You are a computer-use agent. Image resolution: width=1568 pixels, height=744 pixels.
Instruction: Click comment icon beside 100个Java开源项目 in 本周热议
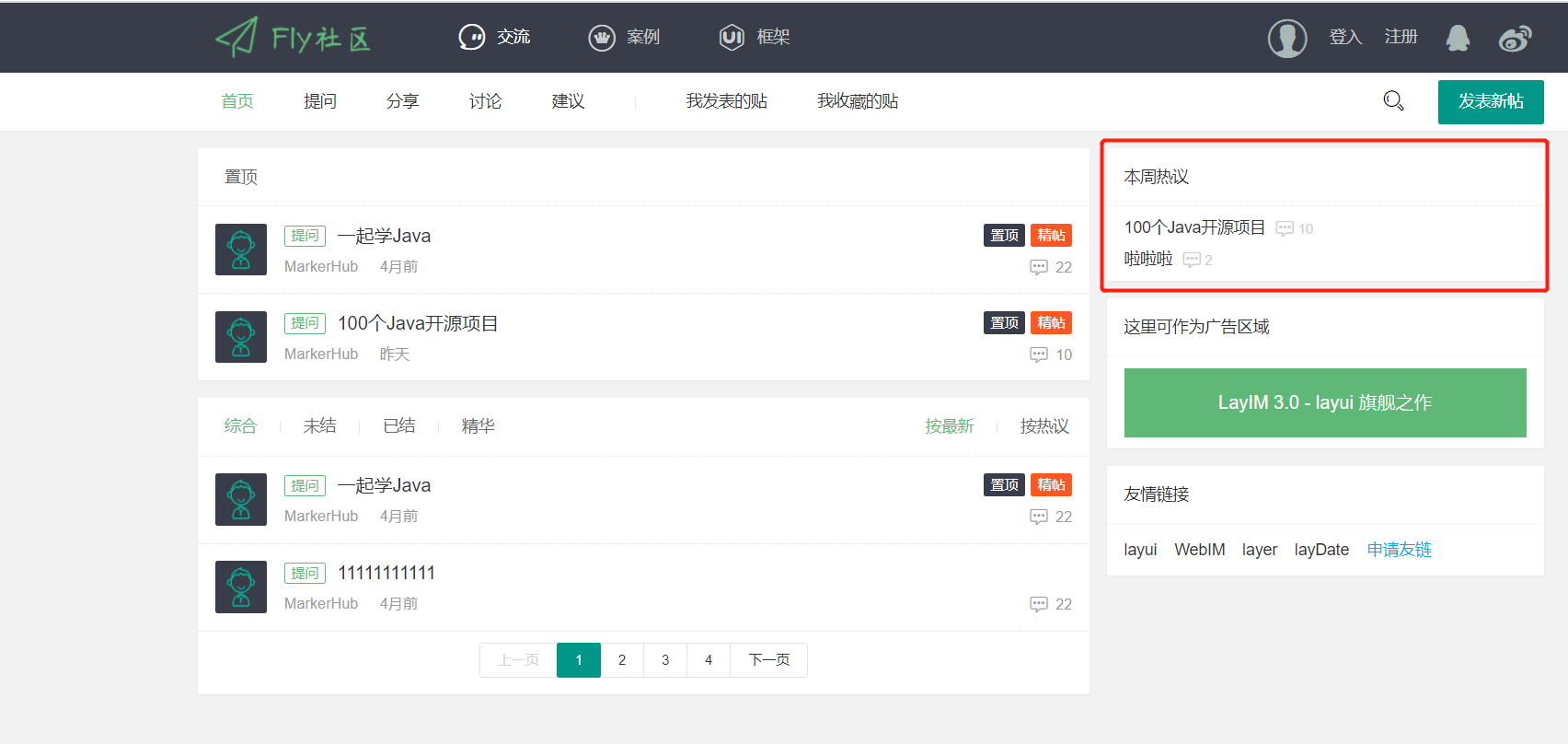pos(1285,228)
